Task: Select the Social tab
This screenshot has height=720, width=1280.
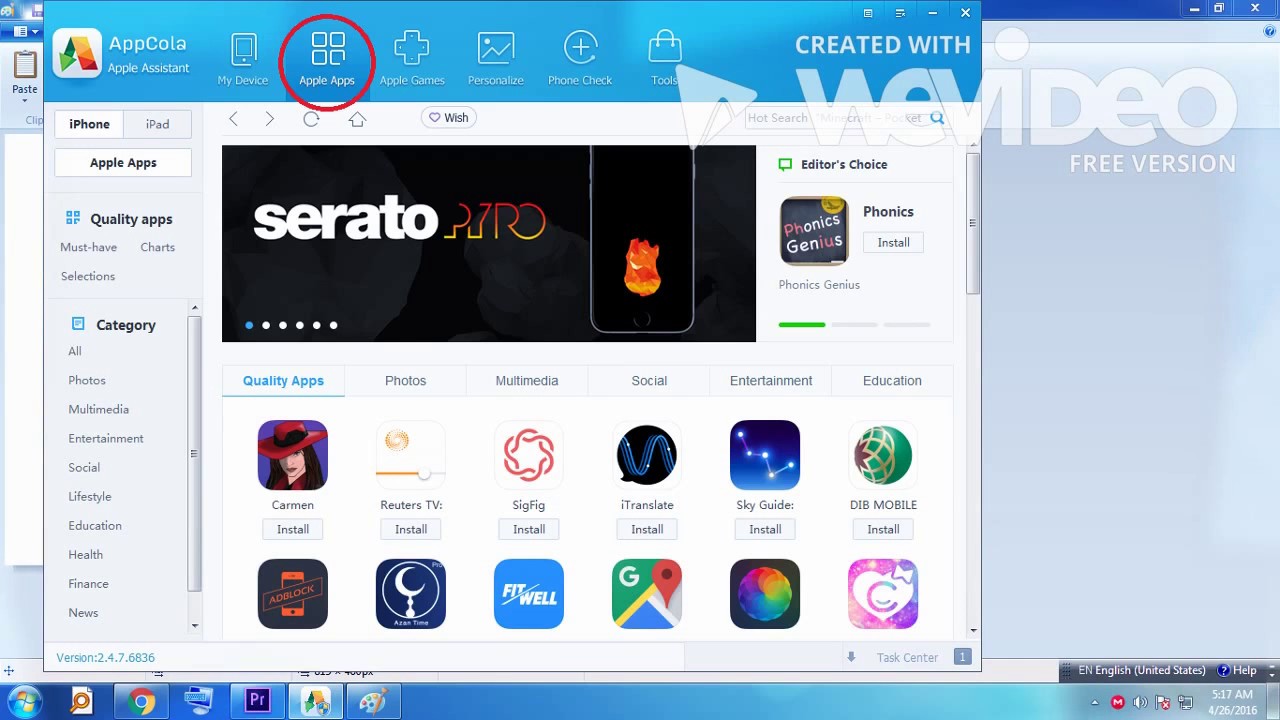Action: [x=649, y=381]
